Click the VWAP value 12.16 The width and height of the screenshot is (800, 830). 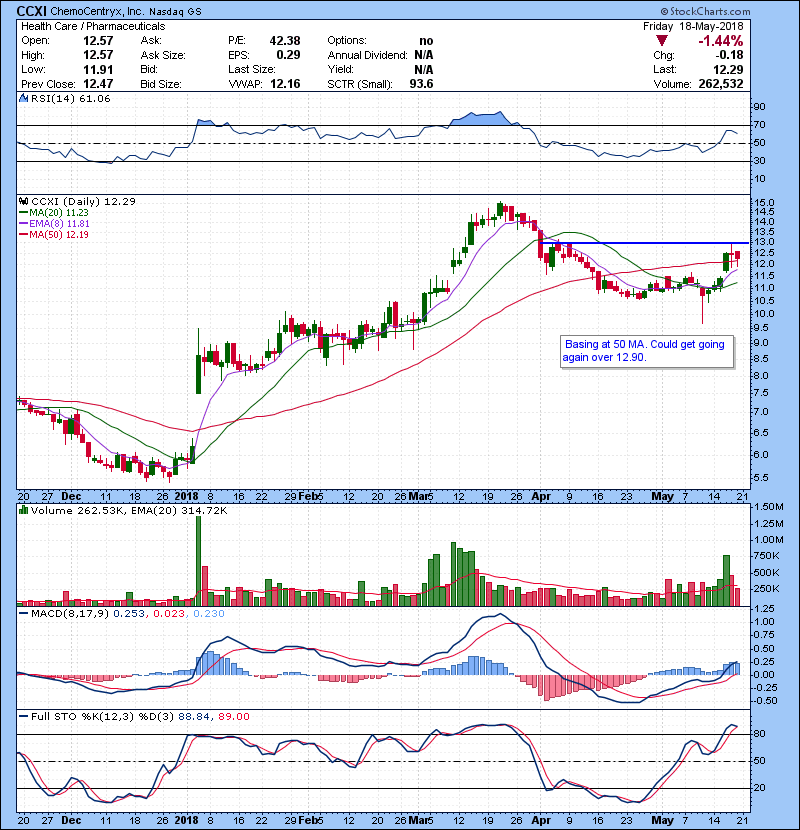(285, 84)
